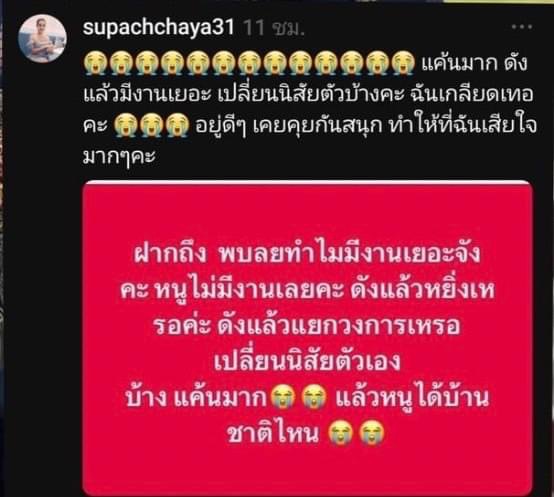
Task: Click the first crying emoji in caption's top row
Action: (94, 63)
